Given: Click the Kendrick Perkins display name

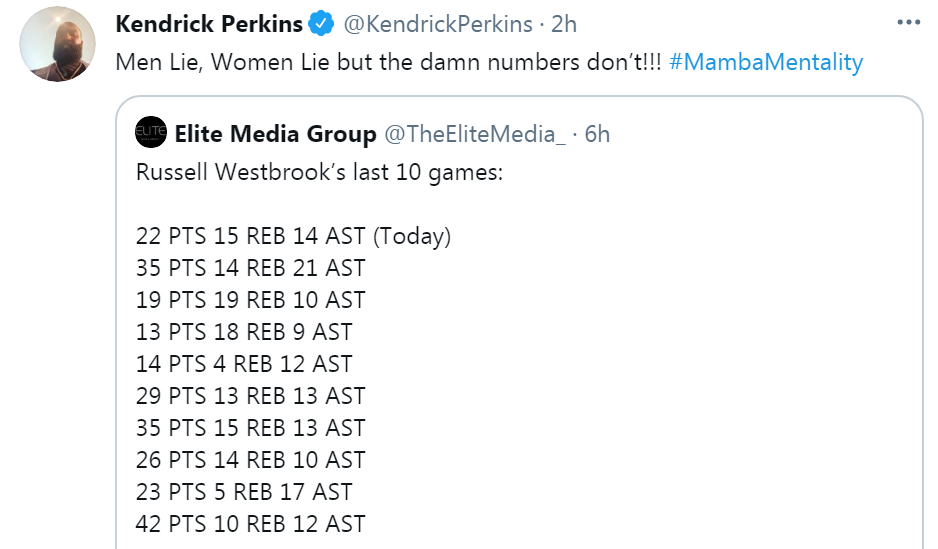Looking at the screenshot, I should pos(209,24).
